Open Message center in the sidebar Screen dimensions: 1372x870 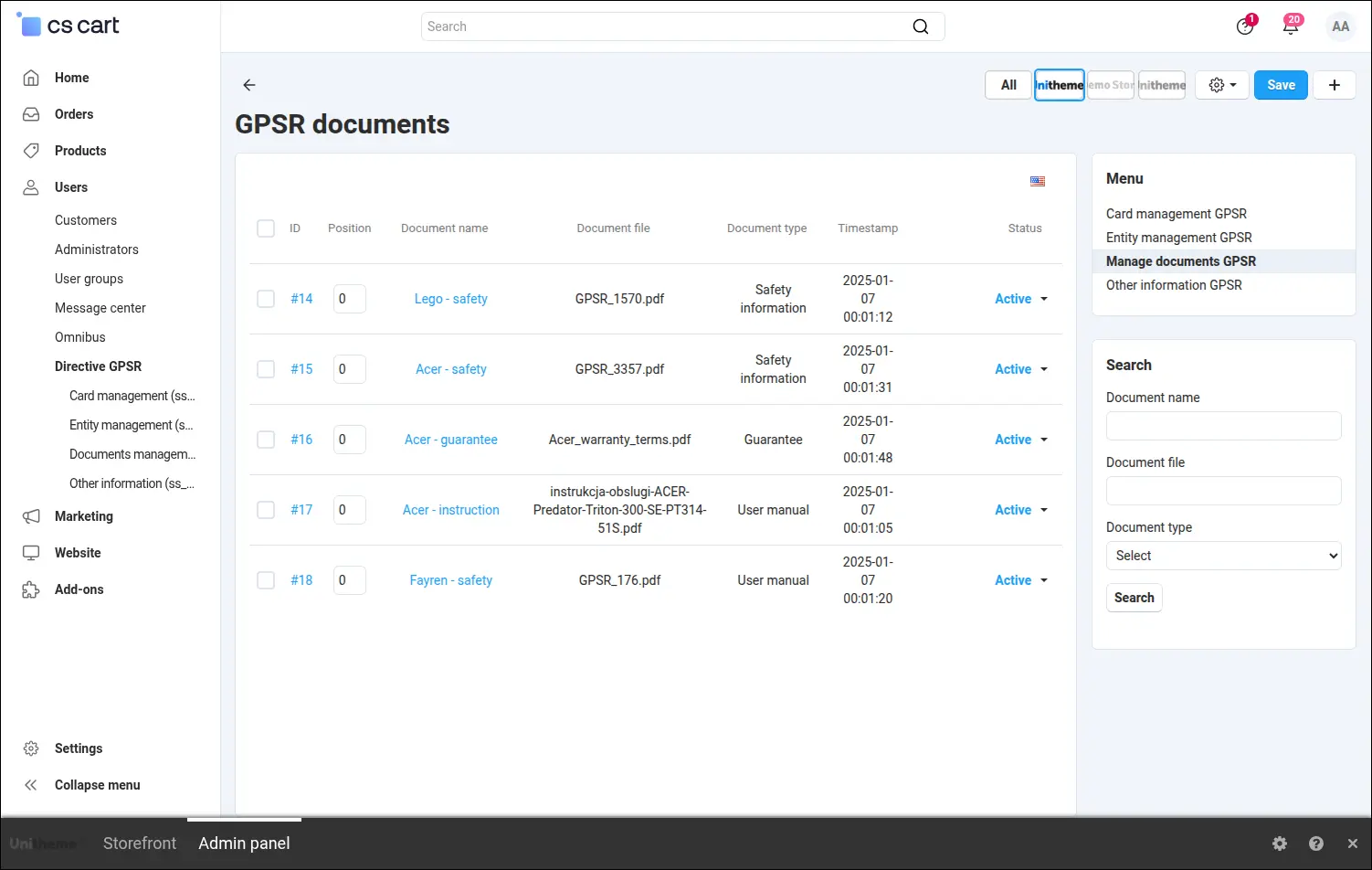100,308
